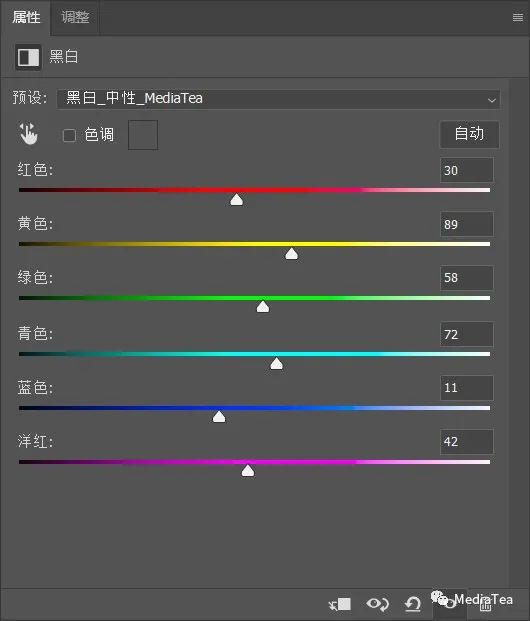
Task: Click the 黑白 panel title text
Action: (x=64, y=57)
